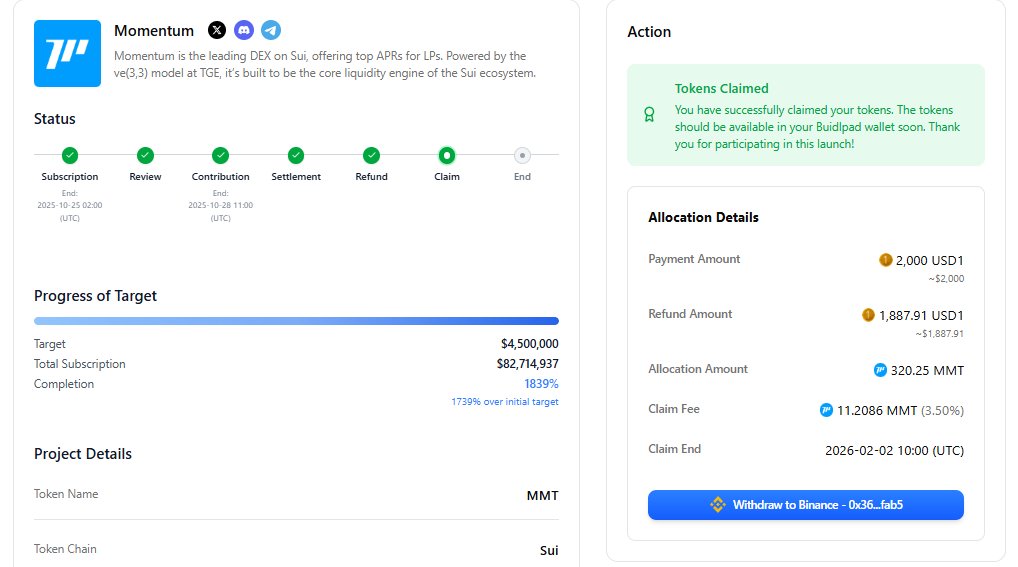Click the USD1 coin icon beside Payment Amount
Image resolution: width=1018 pixels, height=567 pixels.
(x=886, y=260)
